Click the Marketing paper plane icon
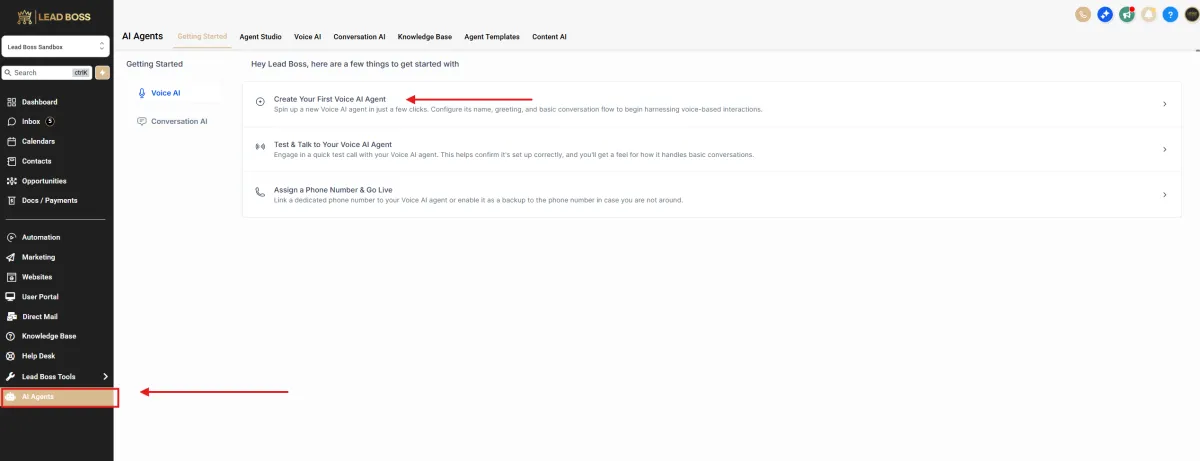This screenshot has width=1200, height=461. tap(11, 257)
